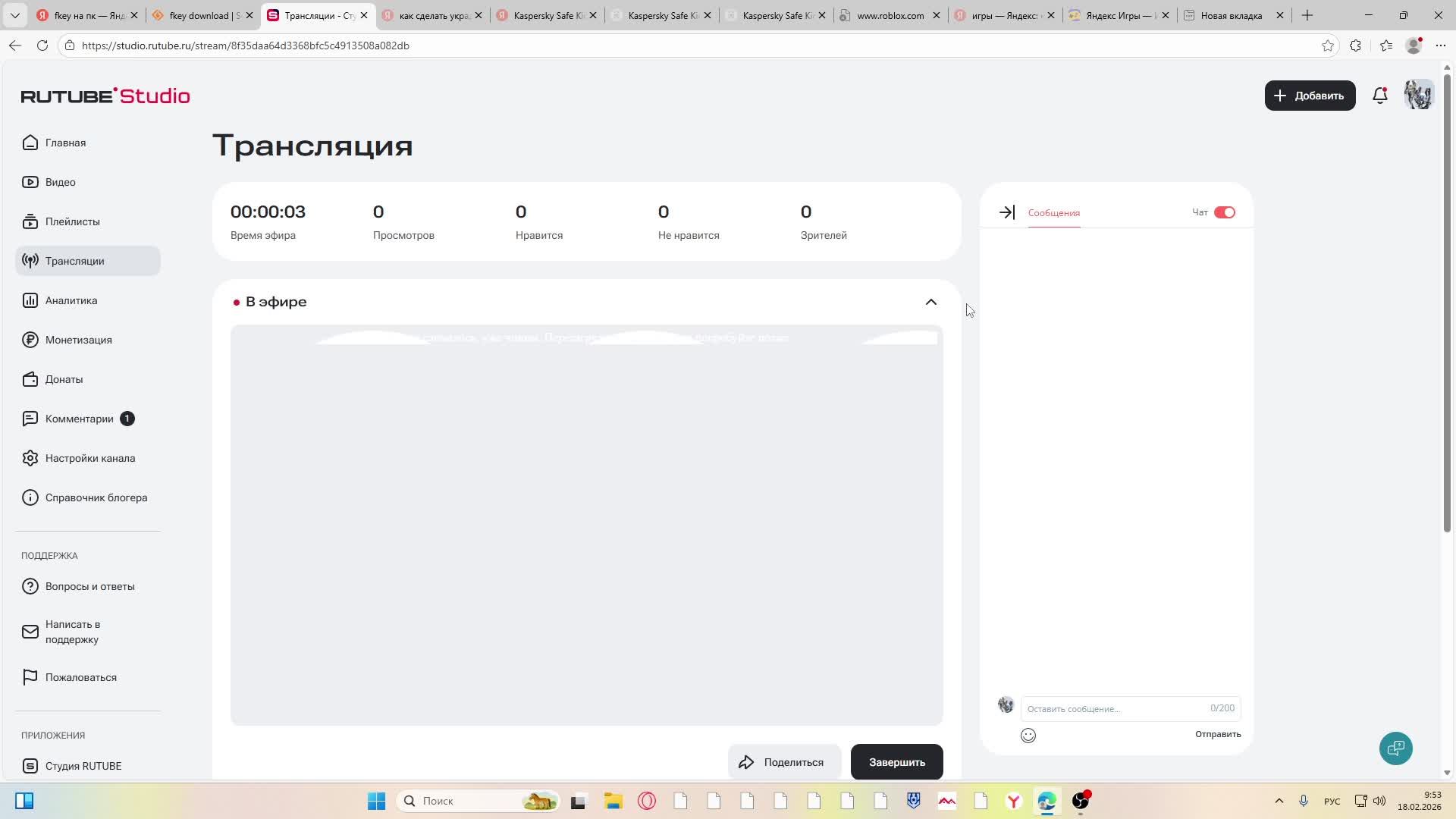Click the Оставить сообщение input field
1456x819 pixels.
(x=1115, y=708)
